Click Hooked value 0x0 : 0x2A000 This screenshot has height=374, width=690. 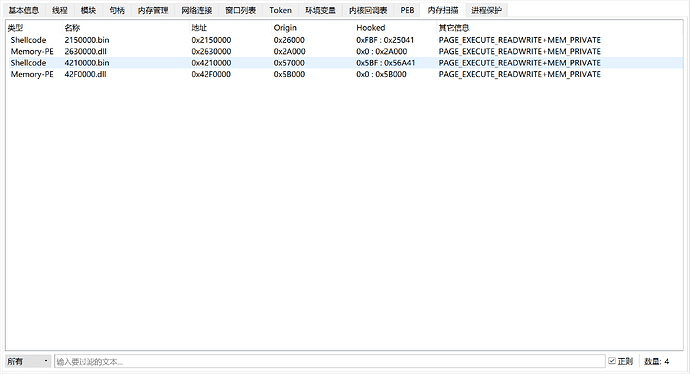pos(382,51)
